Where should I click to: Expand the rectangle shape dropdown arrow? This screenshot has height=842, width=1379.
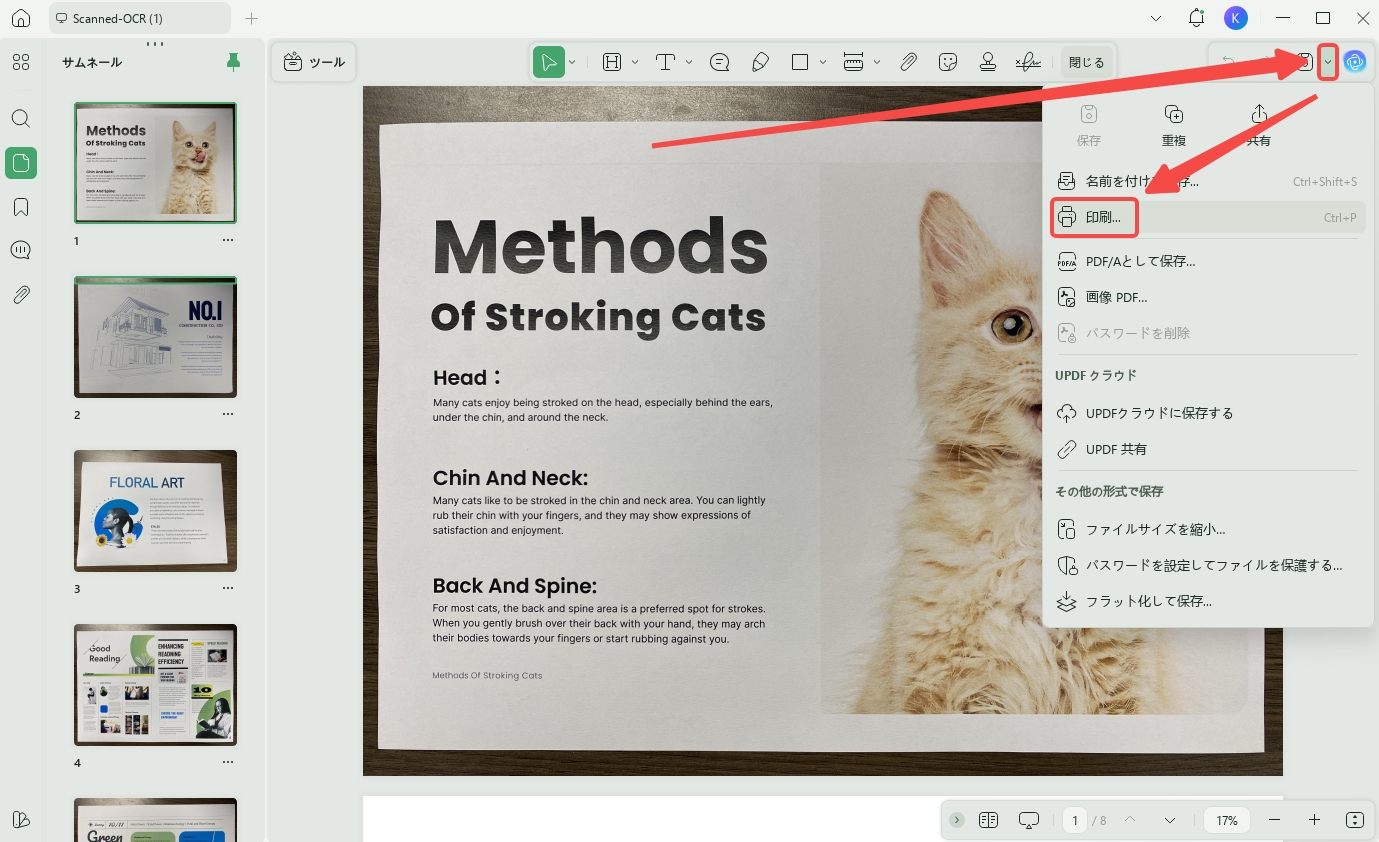coord(823,62)
